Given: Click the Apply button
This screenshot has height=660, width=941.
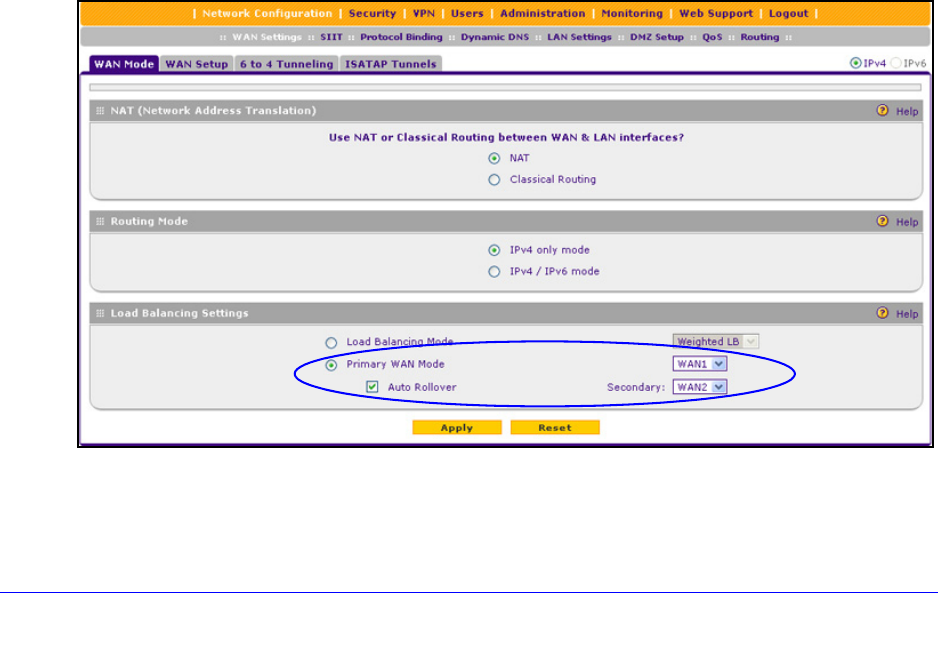Looking at the screenshot, I should (x=456, y=428).
